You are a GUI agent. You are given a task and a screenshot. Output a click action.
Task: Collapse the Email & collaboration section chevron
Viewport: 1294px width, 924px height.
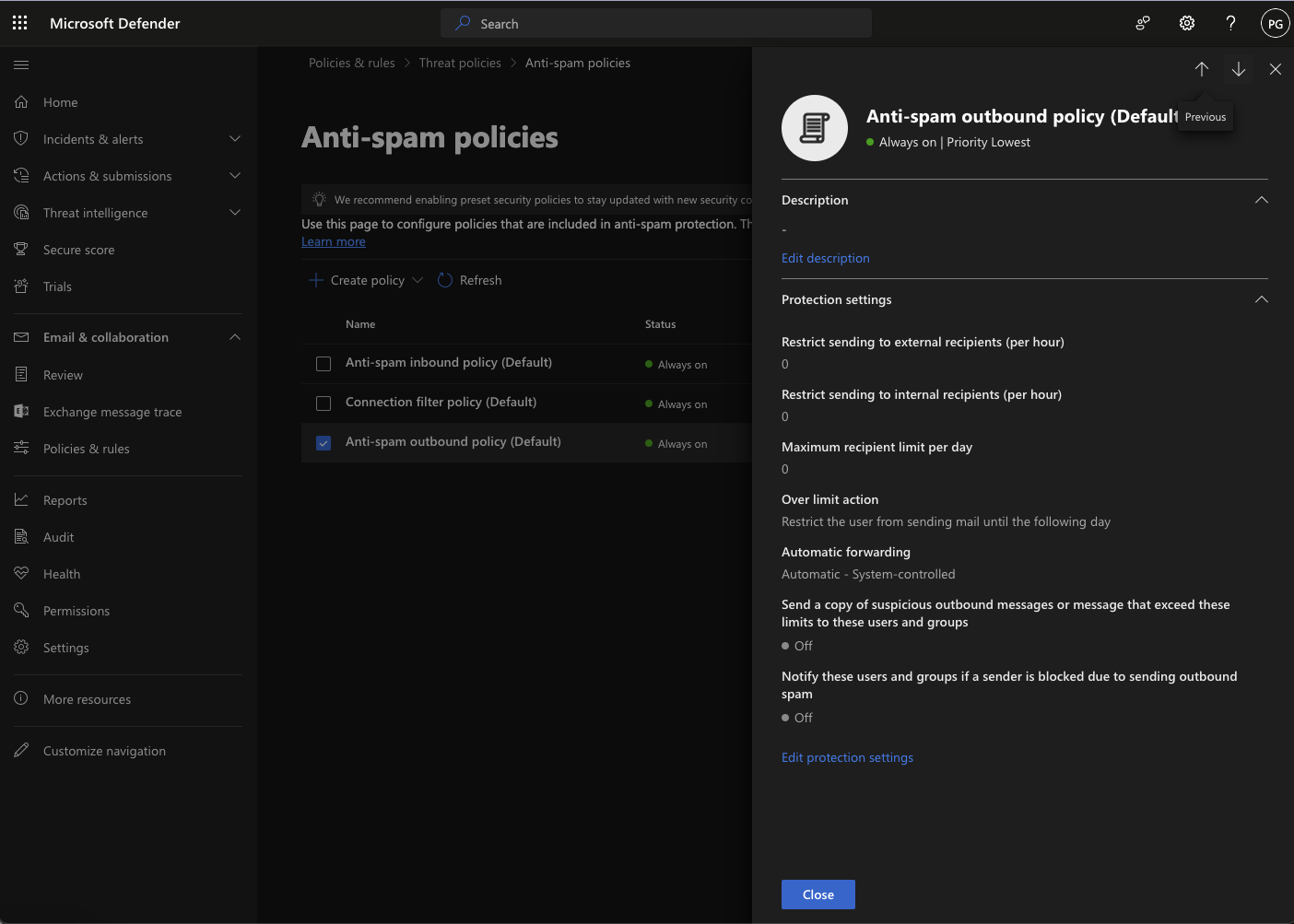[235, 337]
